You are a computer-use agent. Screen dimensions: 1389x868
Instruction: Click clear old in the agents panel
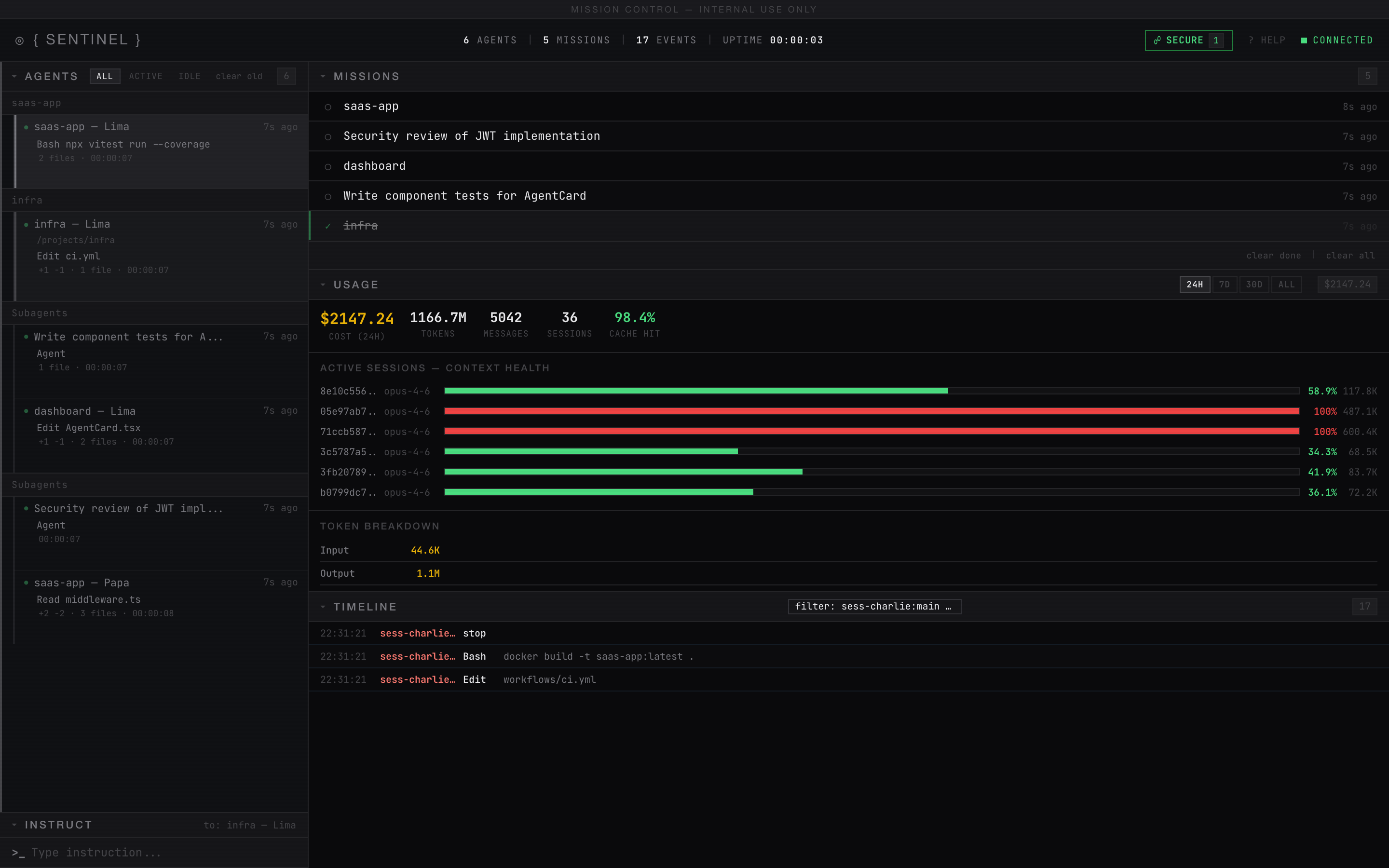pos(239,76)
